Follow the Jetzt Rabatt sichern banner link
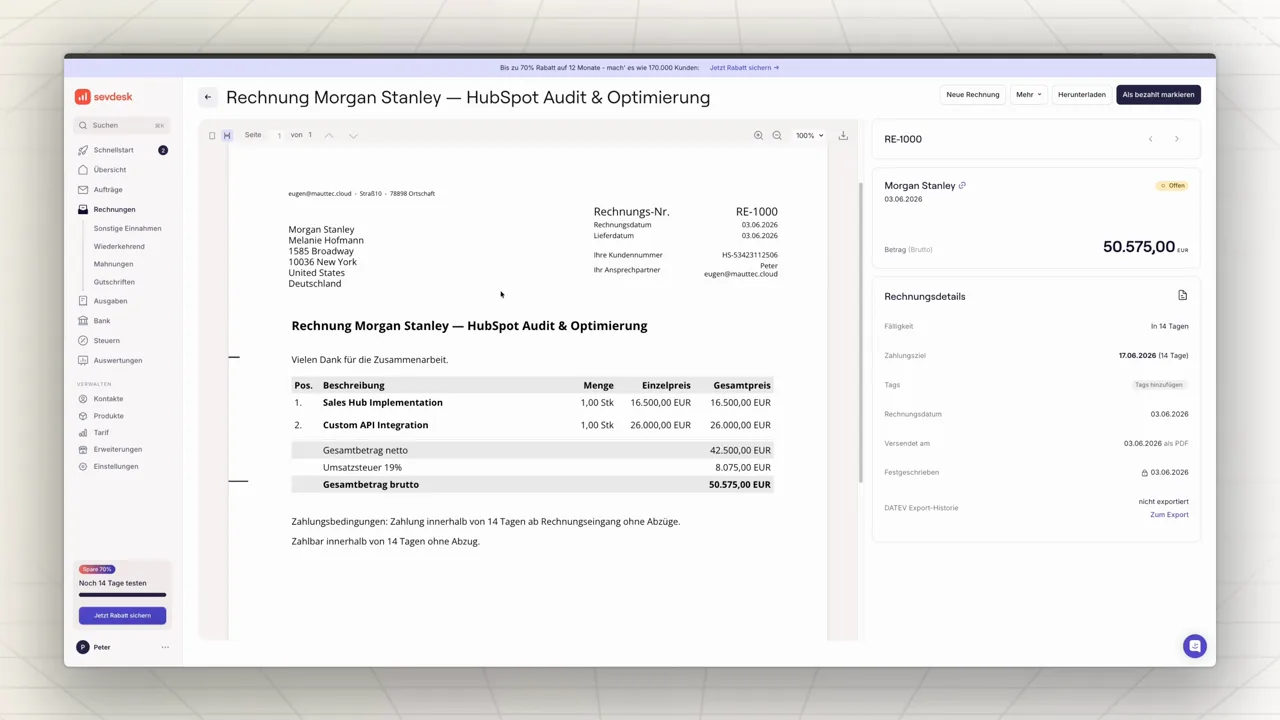This screenshot has height=720, width=1280. (744, 68)
